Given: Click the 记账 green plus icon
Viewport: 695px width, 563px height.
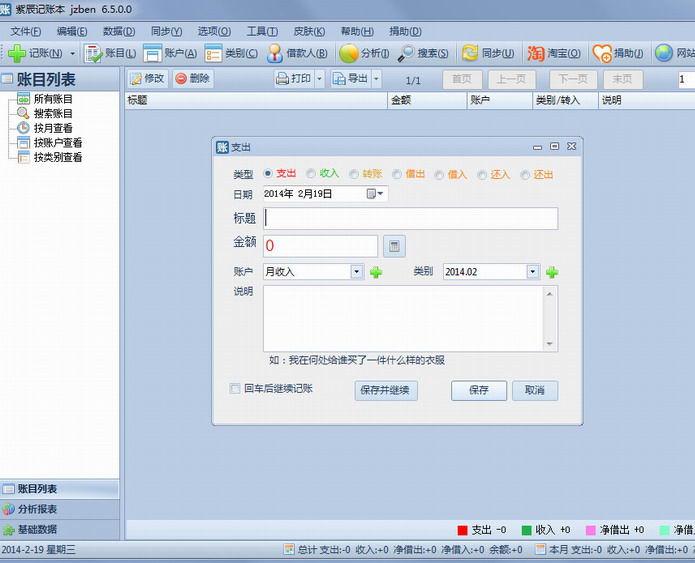Looking at the screenshot, I should (x=16, y=53).
